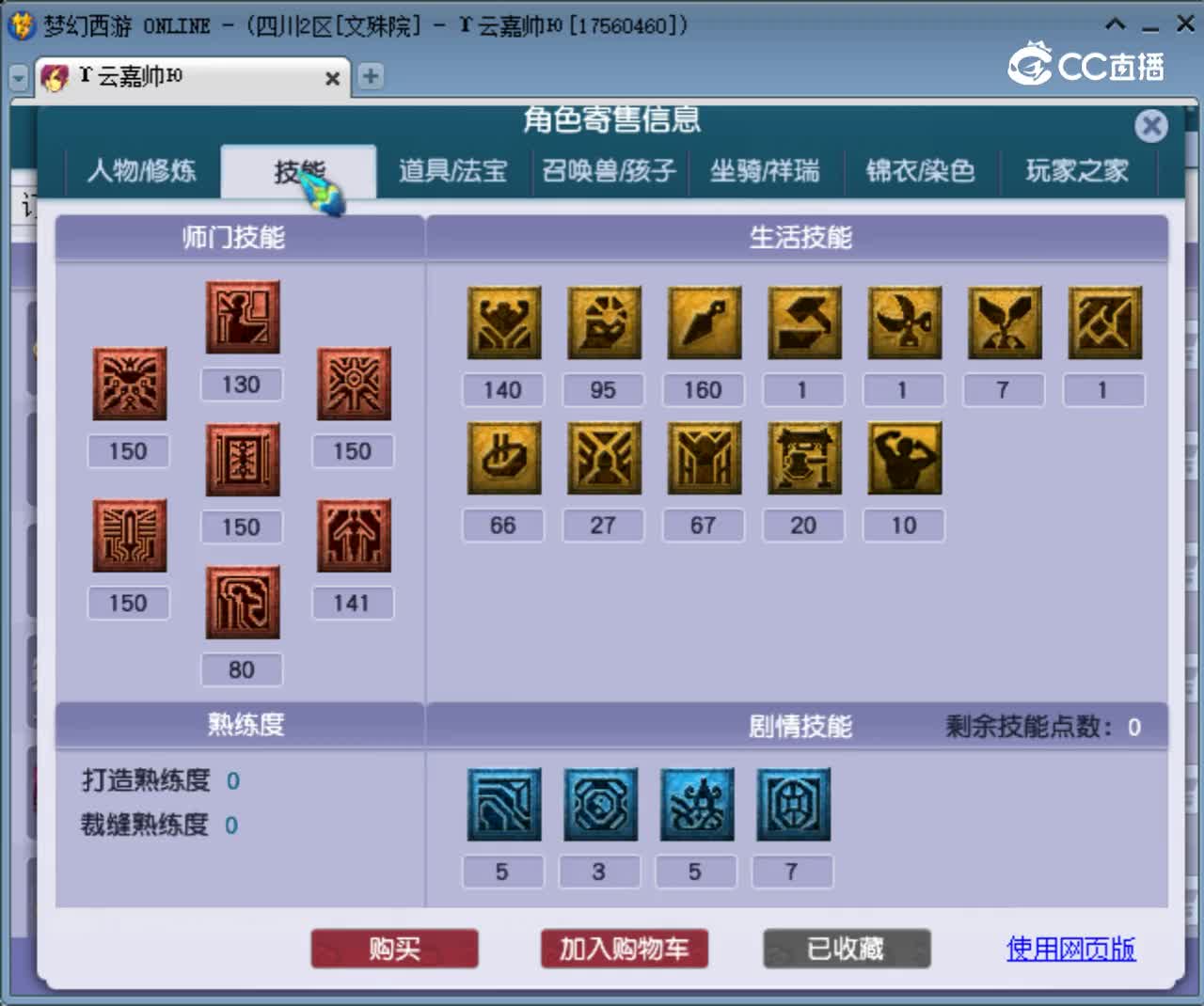Open the 锦衣/染色 tab
This screenshot has width=1204, height=1006.
click(921, 171)
